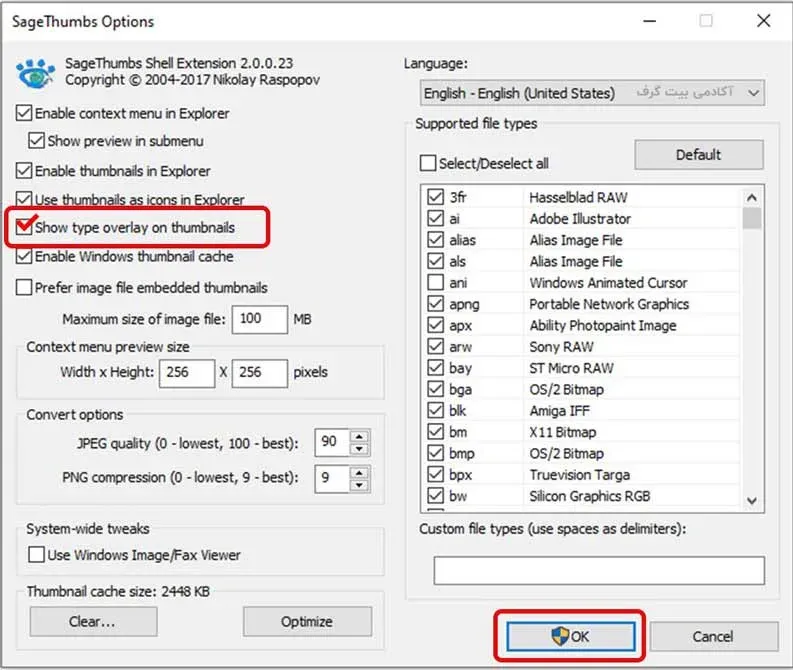Click the Optimize button
Screen dimensions: 793x670
click(x=307, y=621)
